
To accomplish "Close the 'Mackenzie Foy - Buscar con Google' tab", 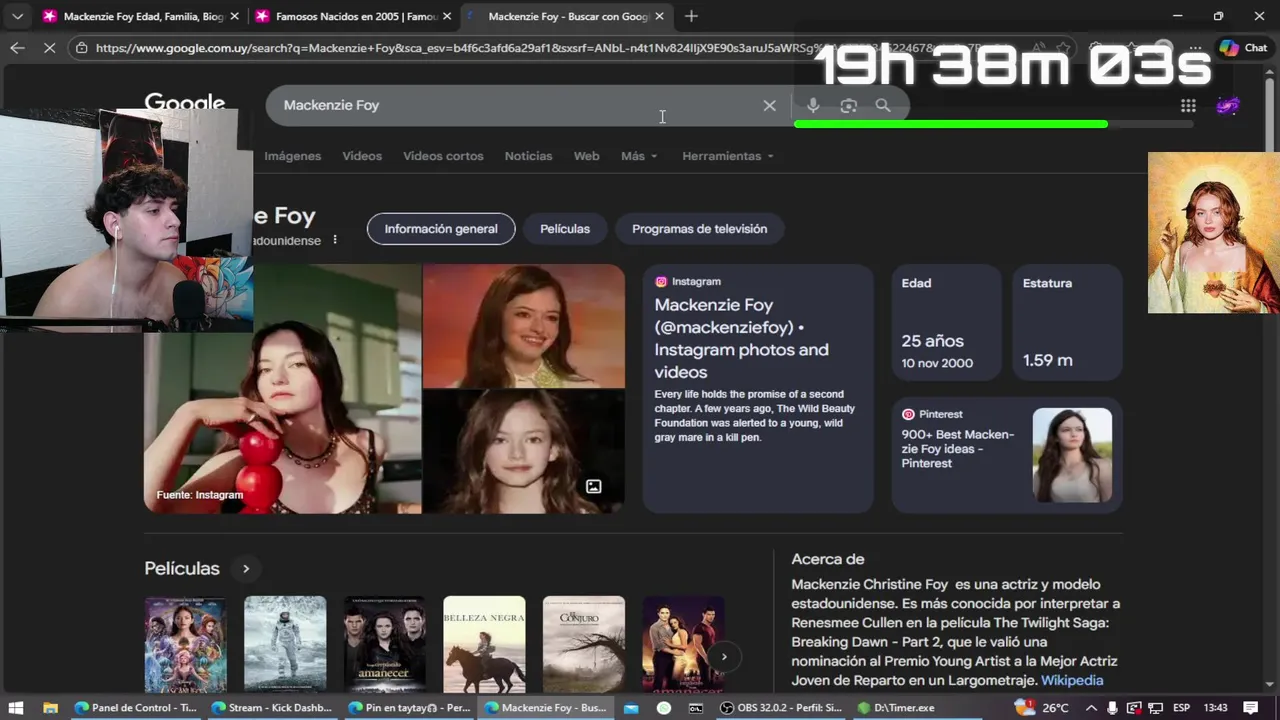I will [659, 16].
